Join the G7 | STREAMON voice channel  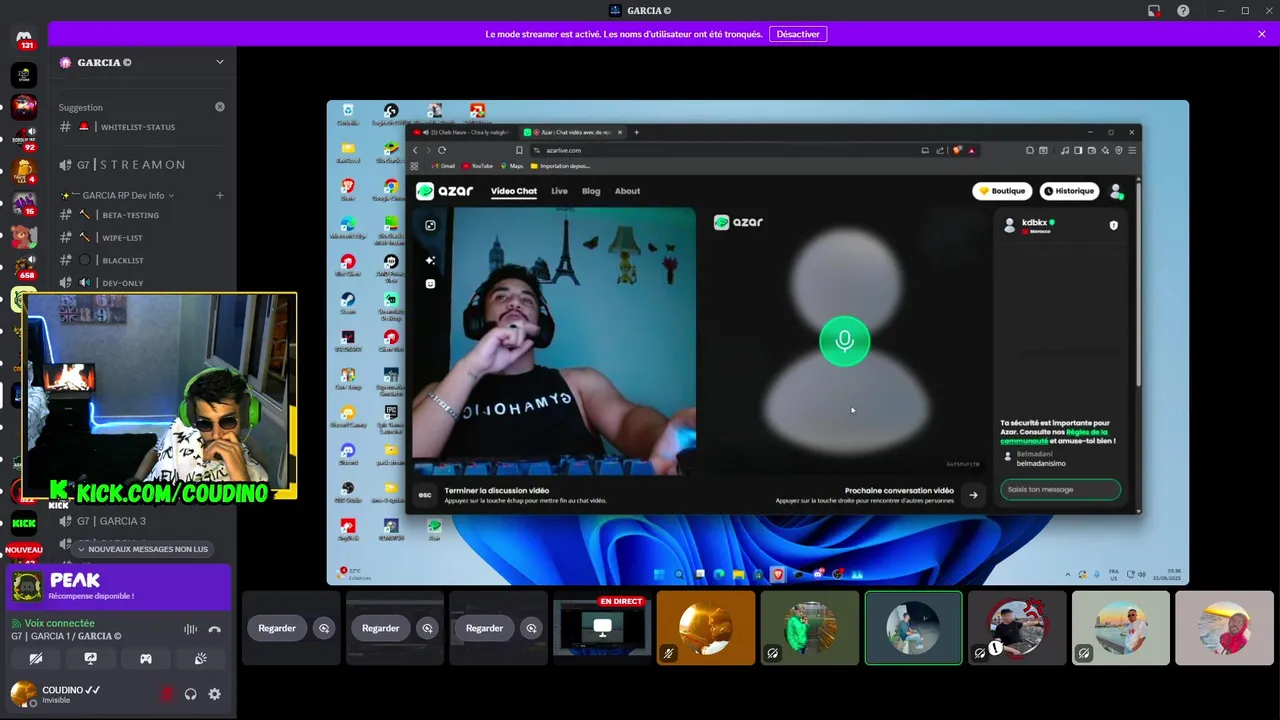[143, 164]
